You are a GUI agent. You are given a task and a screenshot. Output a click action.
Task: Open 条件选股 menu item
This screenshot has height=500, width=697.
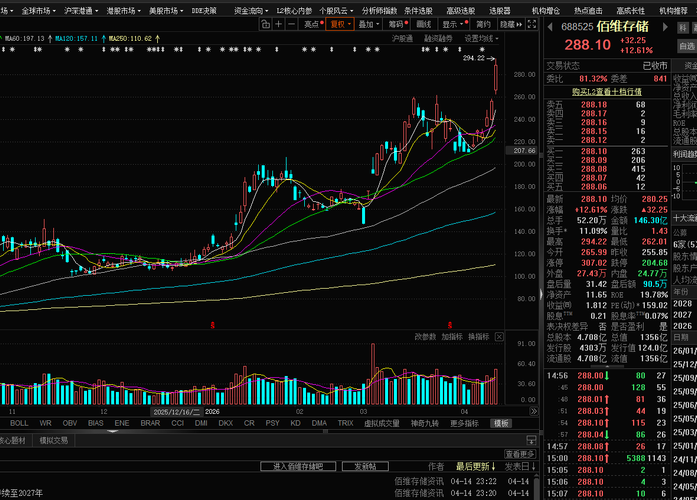(418, 11)
